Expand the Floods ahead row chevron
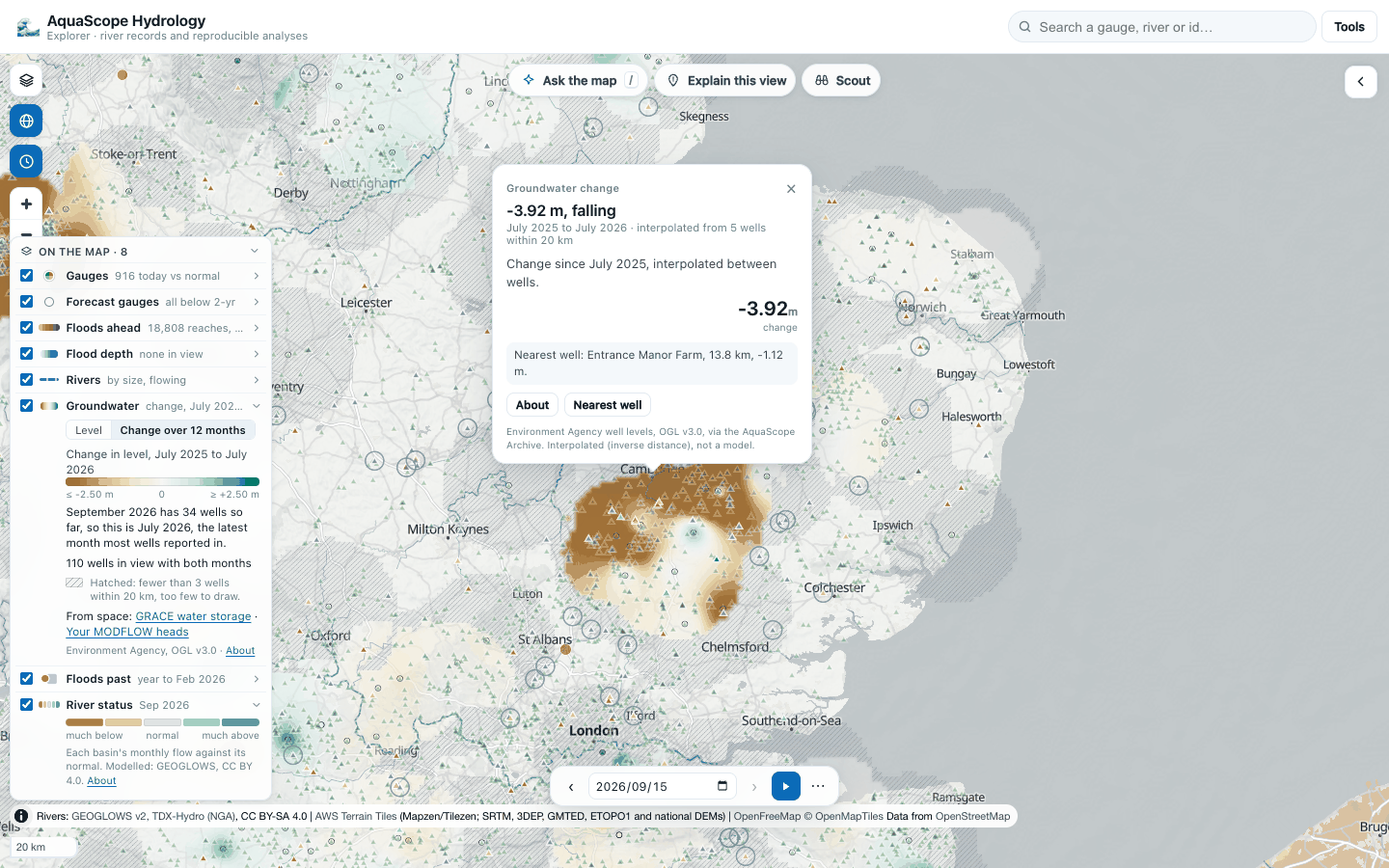The image size is (1389, 868). point(257,328)
